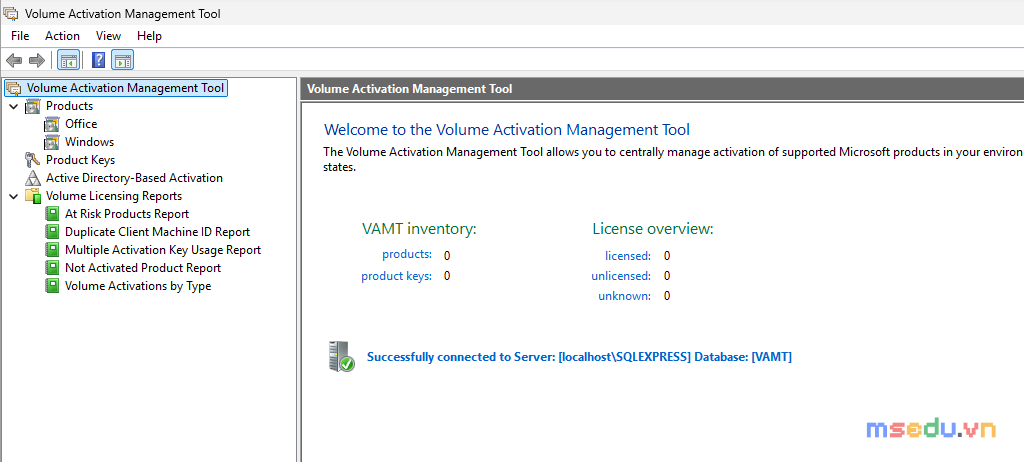Click the right pane header bar title
Viewport: 1024px width, 462px height.
pos(409,90)
